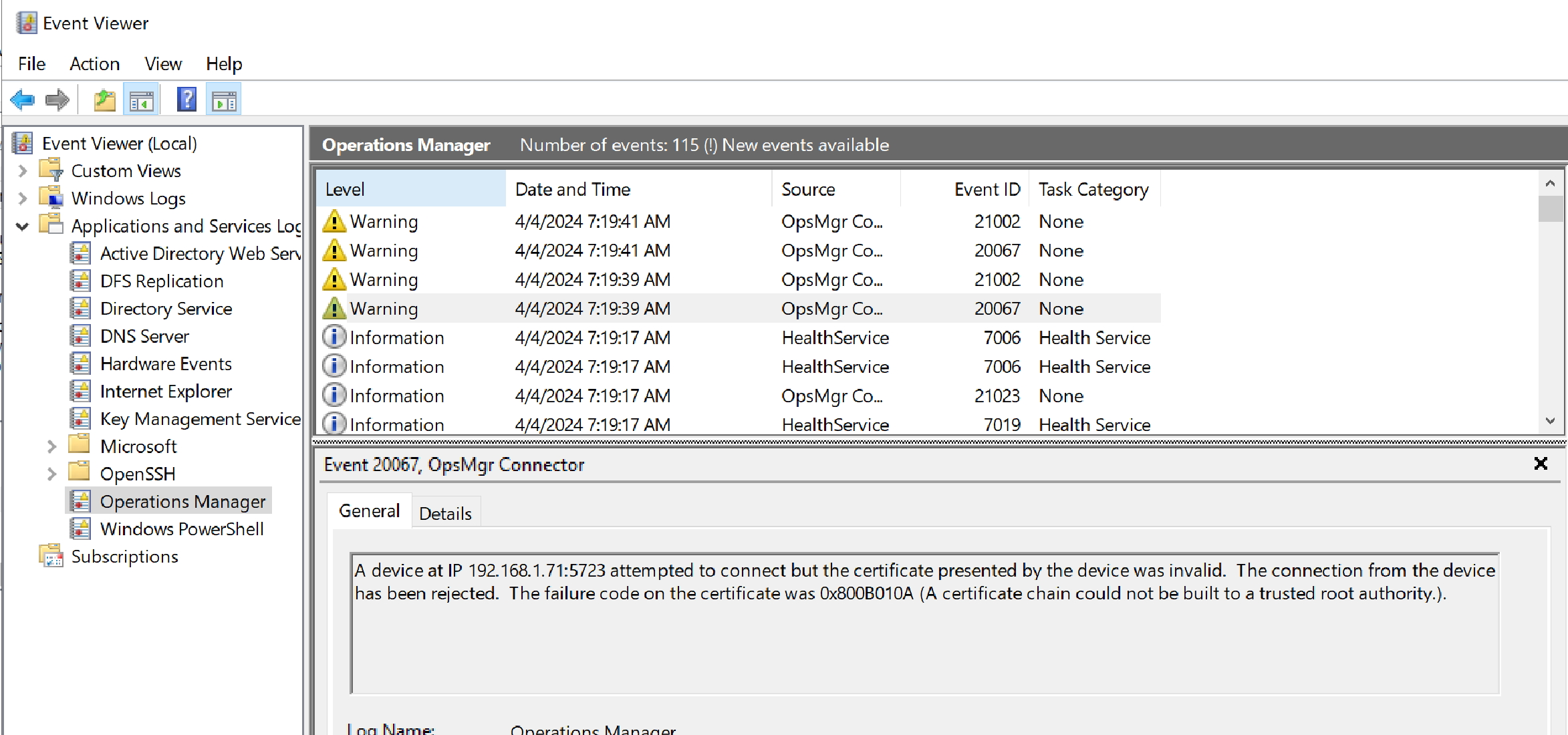Click the blue Help question mark icon

pos(186,100)
